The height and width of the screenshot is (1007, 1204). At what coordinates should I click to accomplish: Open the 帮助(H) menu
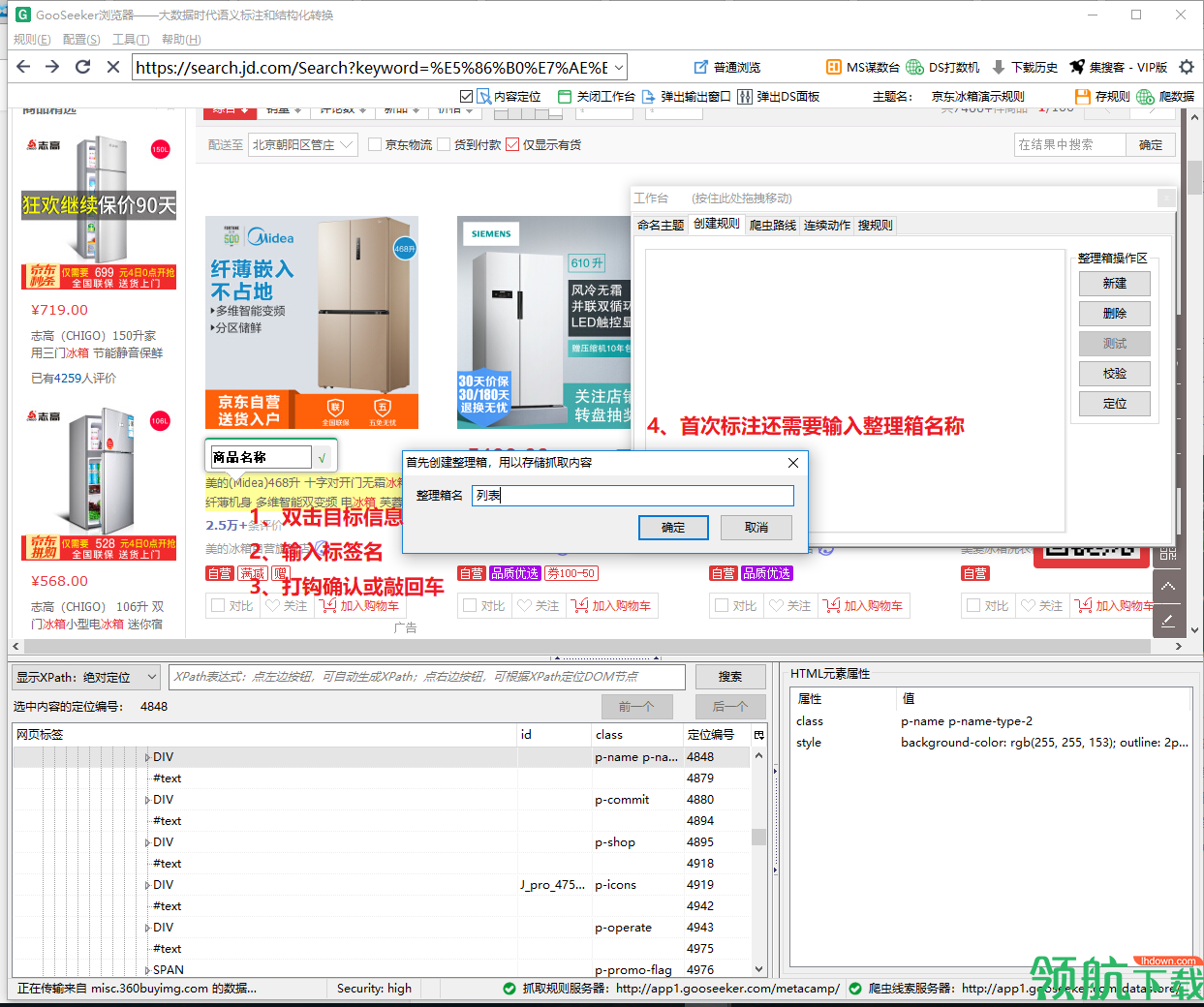[181, 40]
